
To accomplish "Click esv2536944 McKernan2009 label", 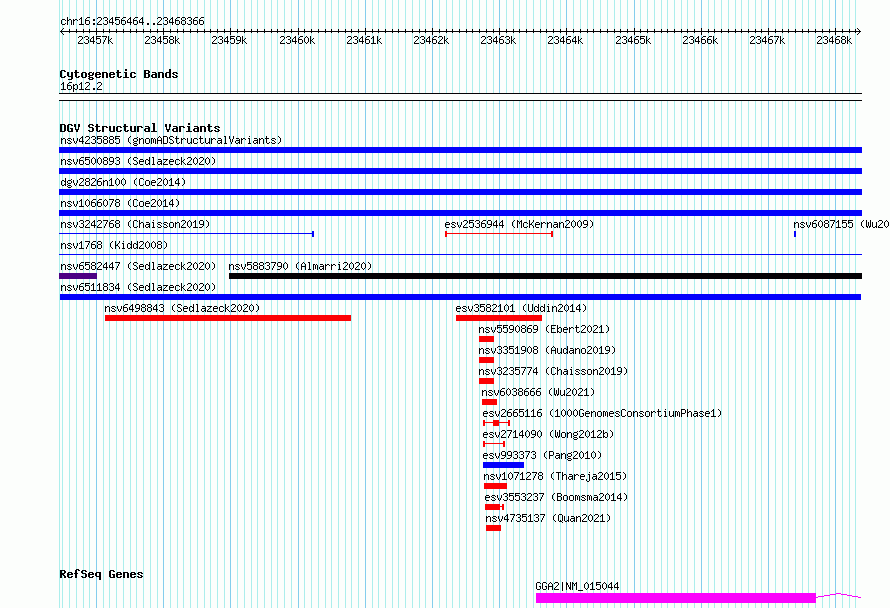I will (x=519, y=224).
